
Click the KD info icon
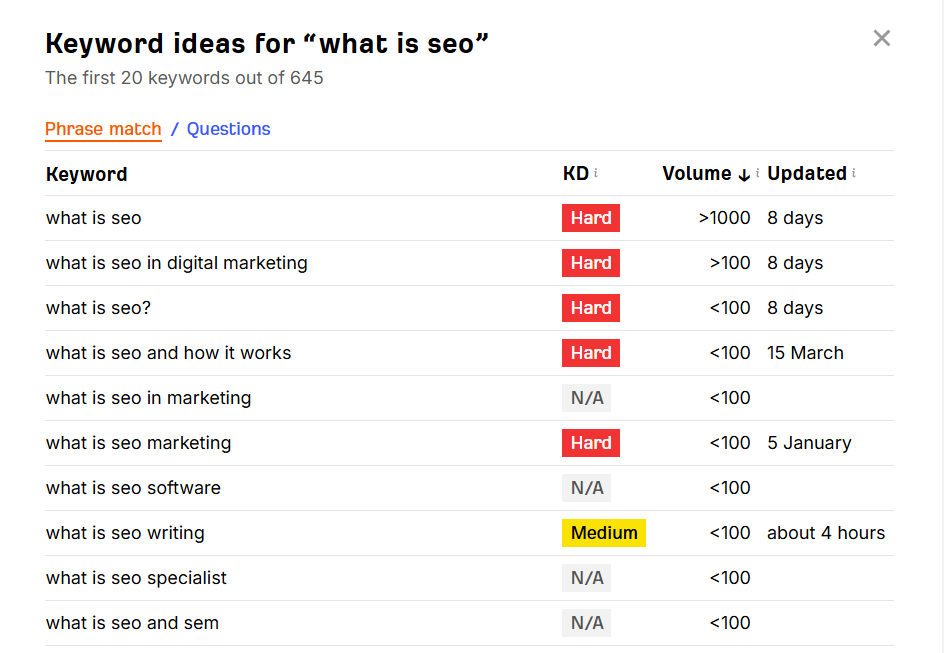pos(596,173)
